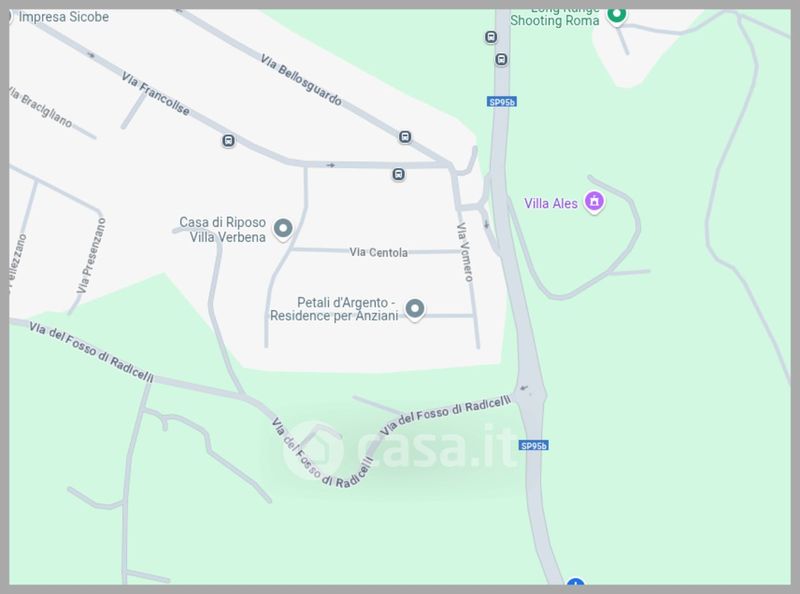Open the Villa Ales place label

[551, 203]
